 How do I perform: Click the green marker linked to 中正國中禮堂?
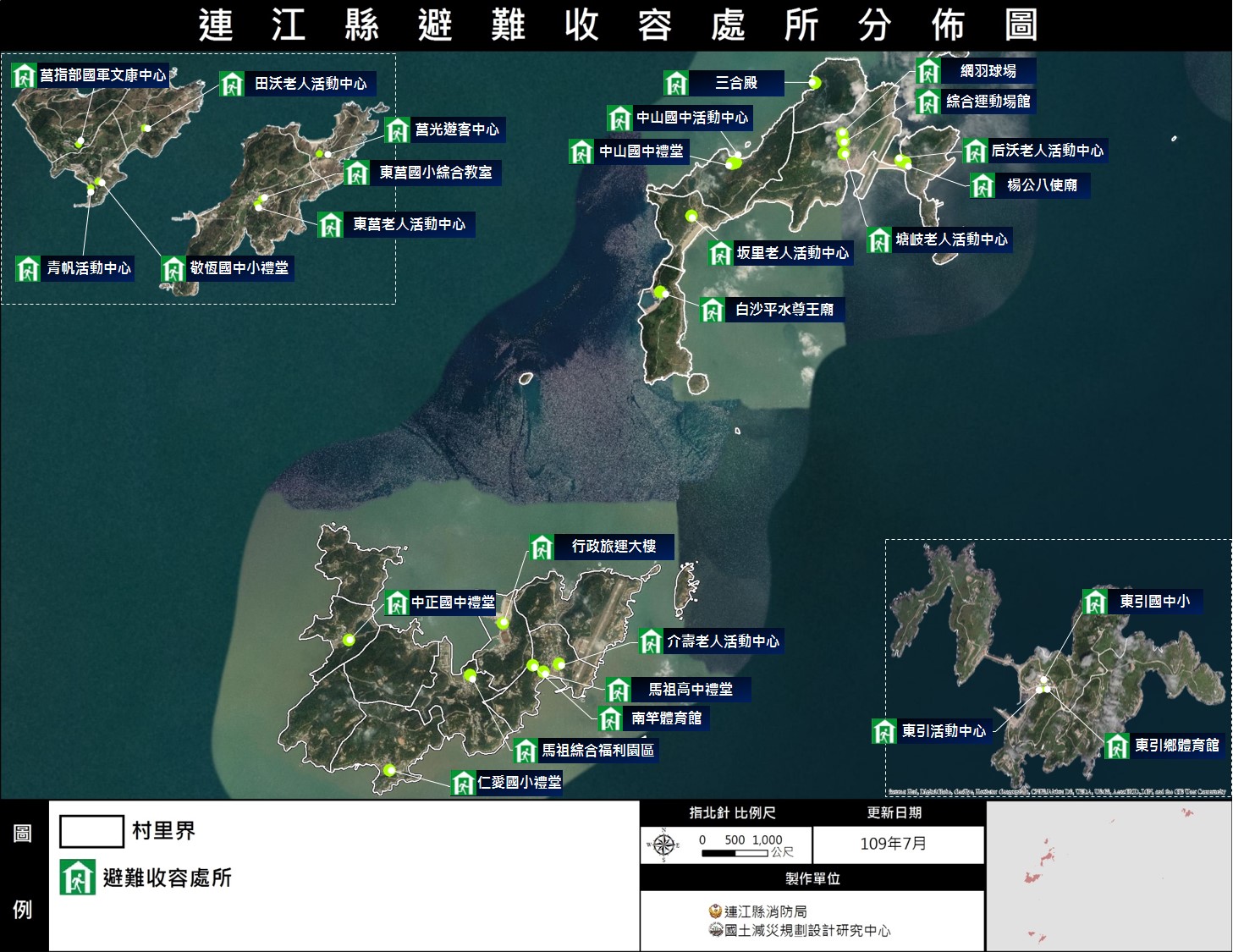pos(349,640)
